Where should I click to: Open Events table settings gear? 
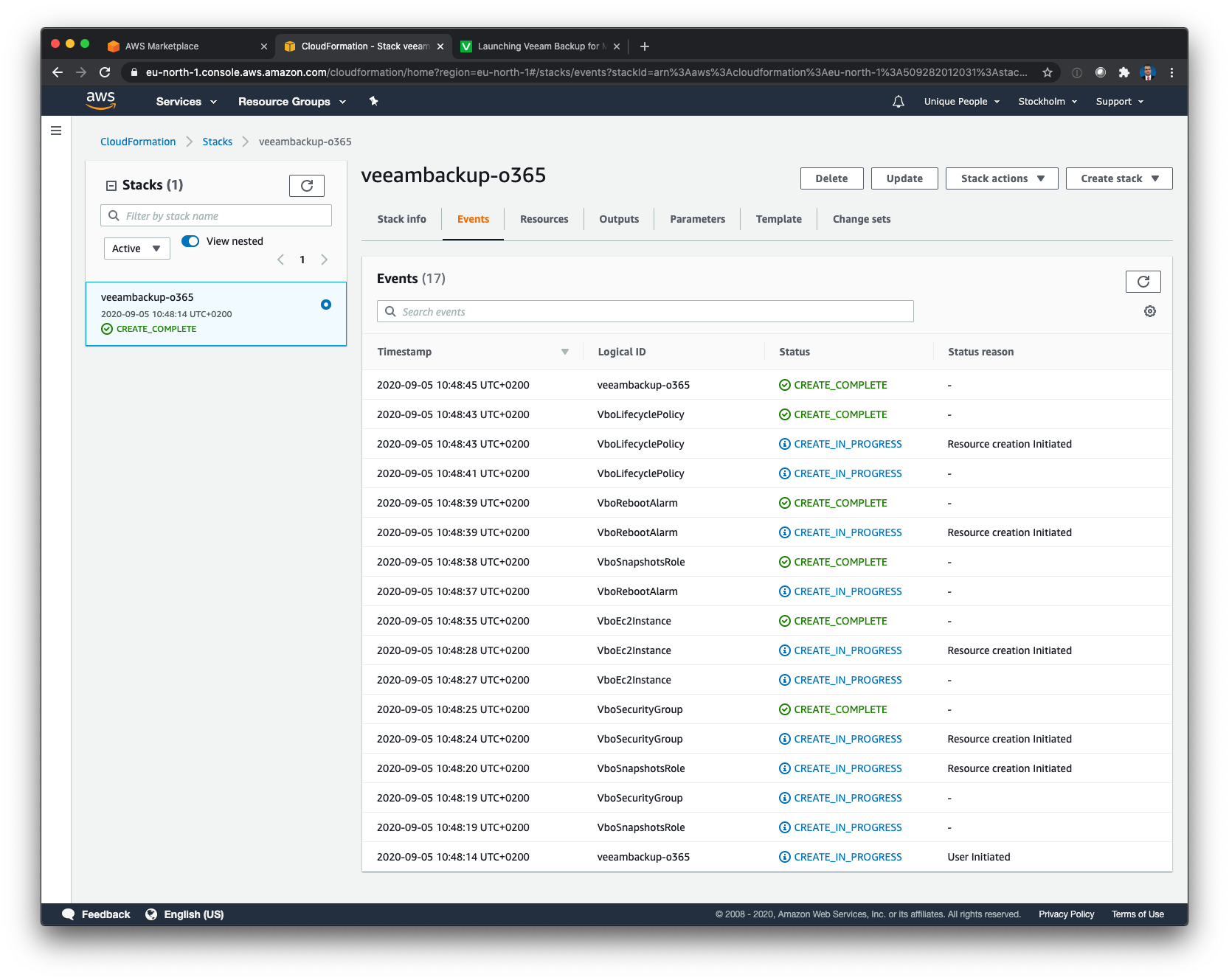(x=1149, y=311)
